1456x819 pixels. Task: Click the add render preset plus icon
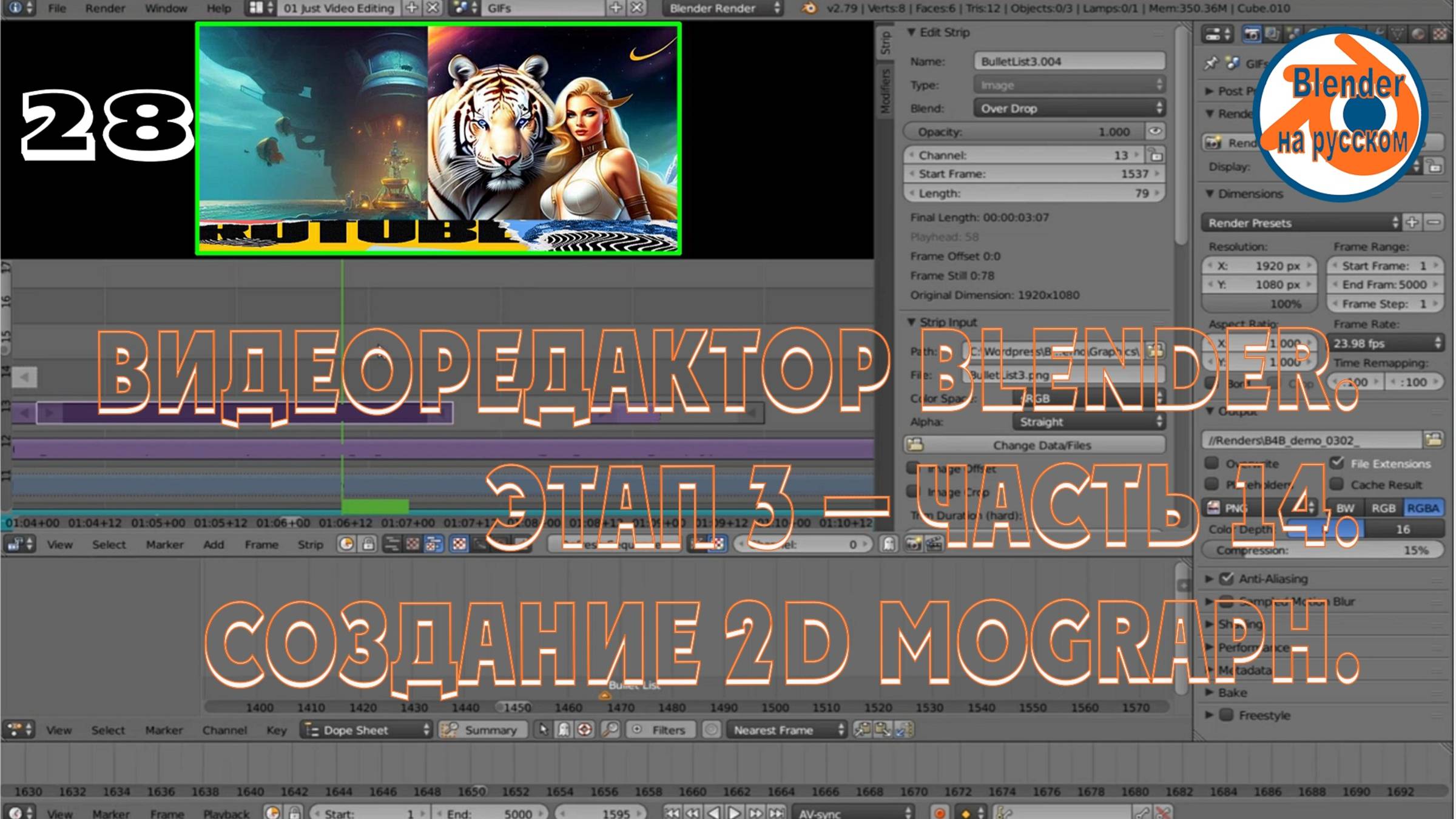point(1412,223)
